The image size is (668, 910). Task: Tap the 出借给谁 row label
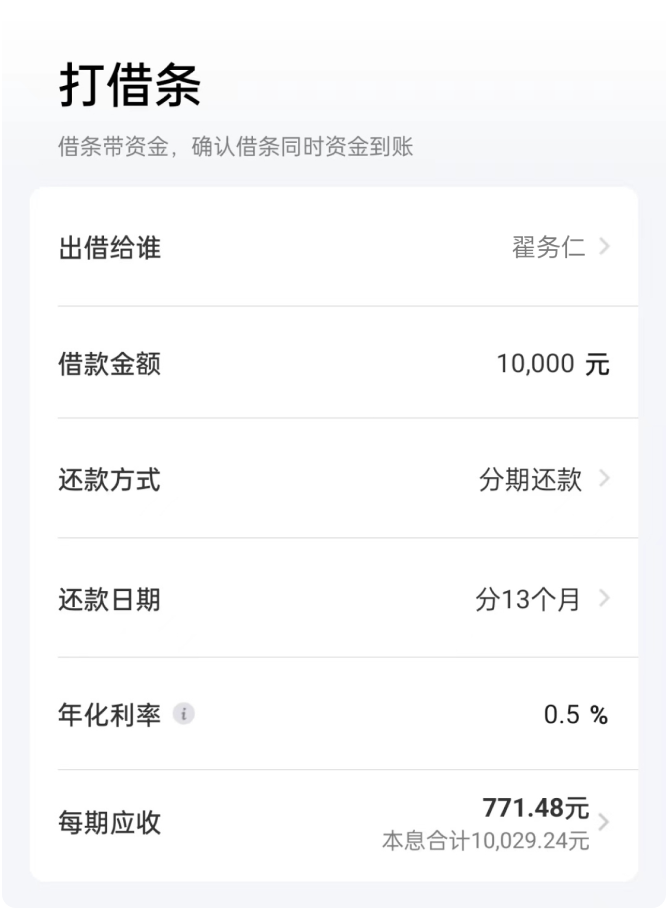tap(109, 248)
